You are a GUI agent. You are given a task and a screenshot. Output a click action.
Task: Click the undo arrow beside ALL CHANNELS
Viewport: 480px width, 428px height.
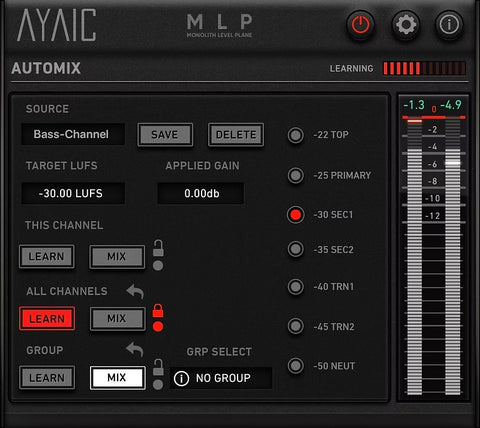pyautogui.click(x=135, y=291)
